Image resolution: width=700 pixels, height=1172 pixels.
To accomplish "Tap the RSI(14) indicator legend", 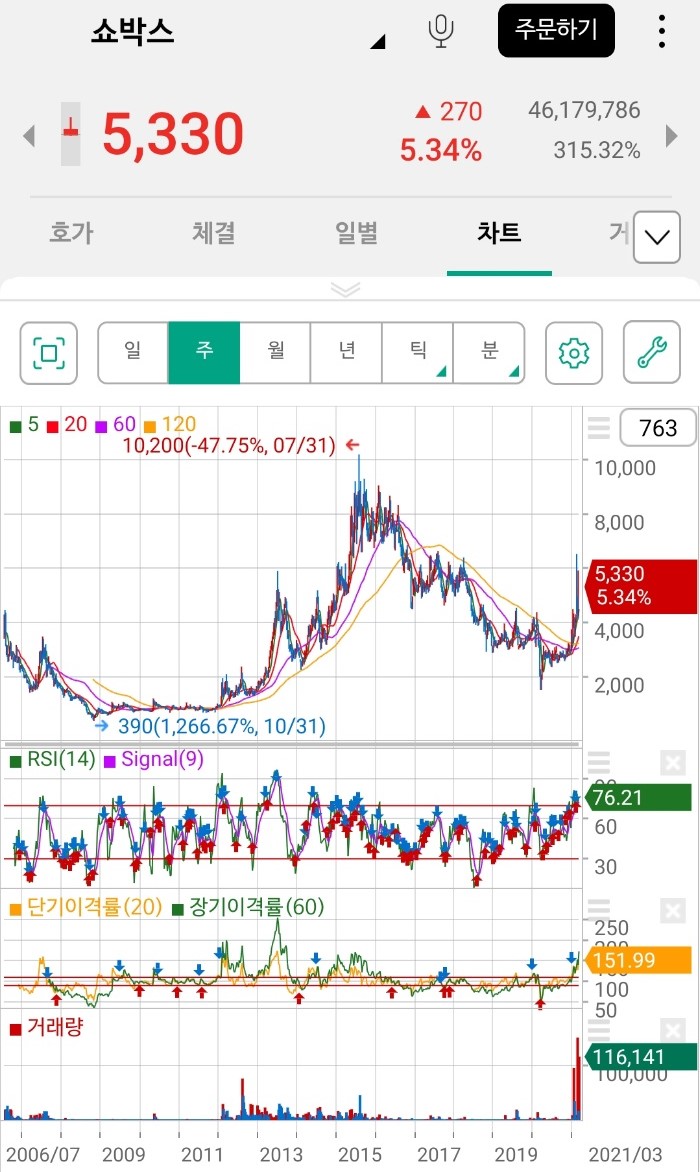I will [x=52, y=759].
